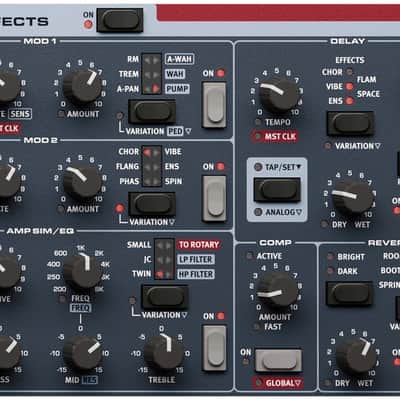
Task: Click the Delay effects selector button
Action: (x=350, y=124)
